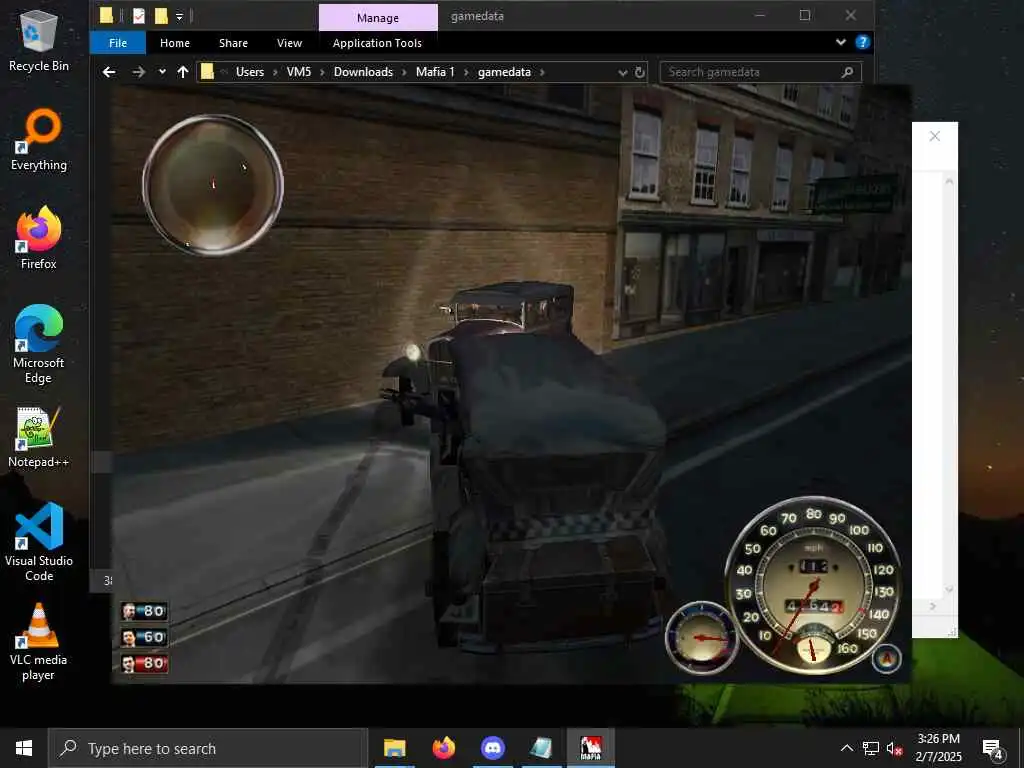Click the New folder quick access icon
This screenshot has height=768, width=1024.
[161, 16]
